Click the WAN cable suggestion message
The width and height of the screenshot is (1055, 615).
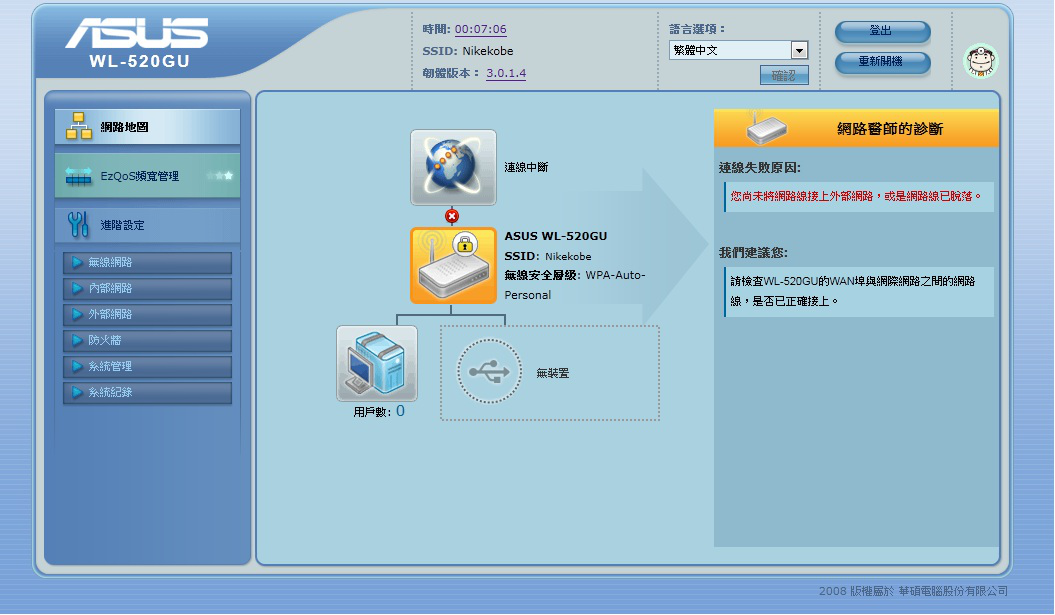click(859, 291)
